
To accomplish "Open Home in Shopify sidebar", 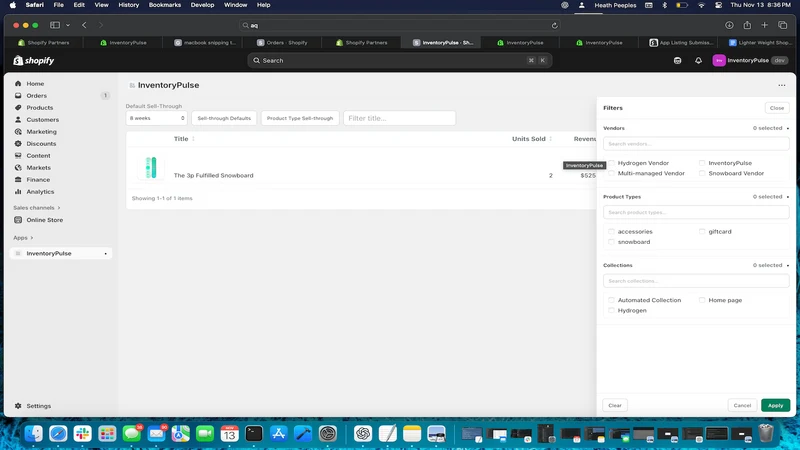I will coord(35,84).
